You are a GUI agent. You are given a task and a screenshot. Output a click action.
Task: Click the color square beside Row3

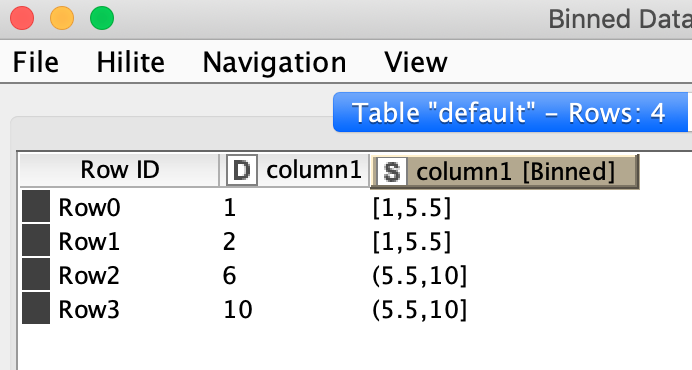[x=36, y=308]
